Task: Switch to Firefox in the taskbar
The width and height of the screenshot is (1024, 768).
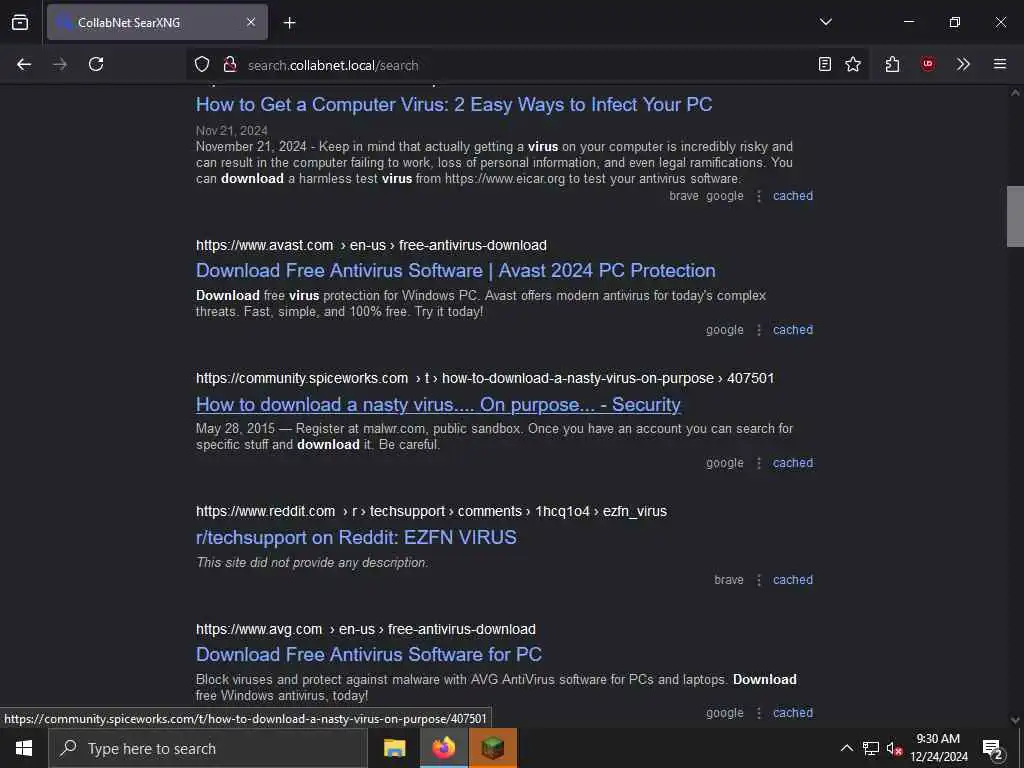Action: pos(443,748)
